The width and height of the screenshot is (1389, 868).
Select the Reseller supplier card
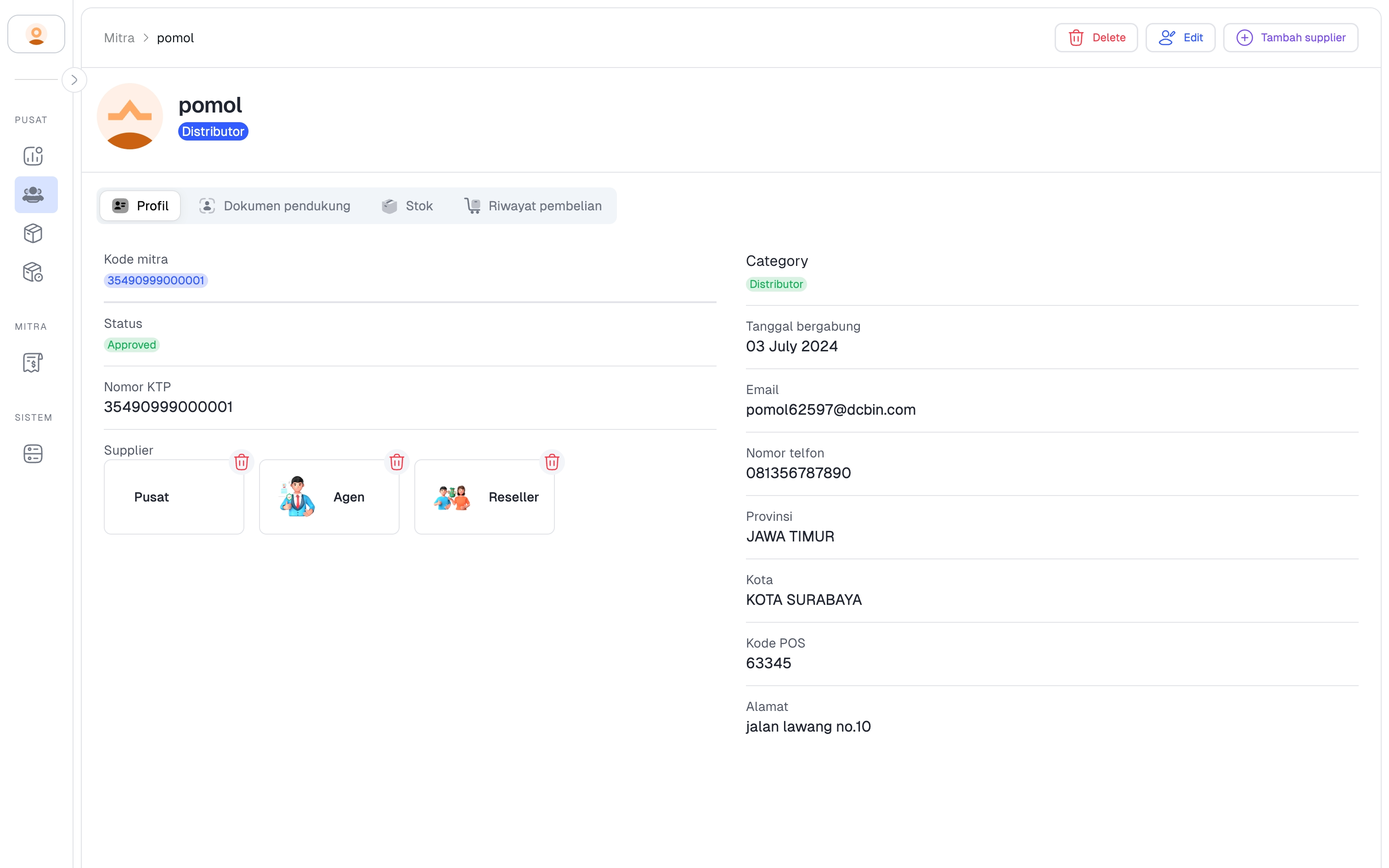click(485, 497)
